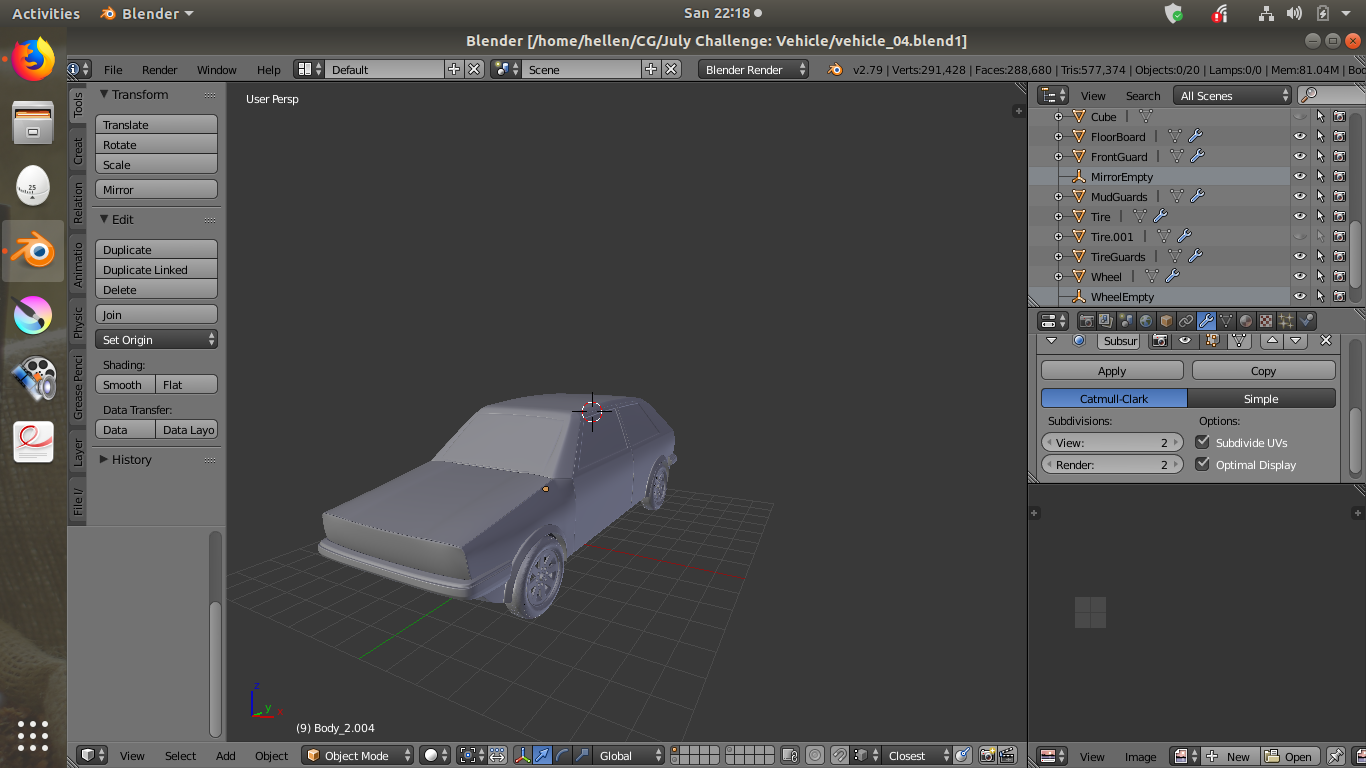Open the Render menu
This screenshot has height=768, width=1366.
coord(159,70)
